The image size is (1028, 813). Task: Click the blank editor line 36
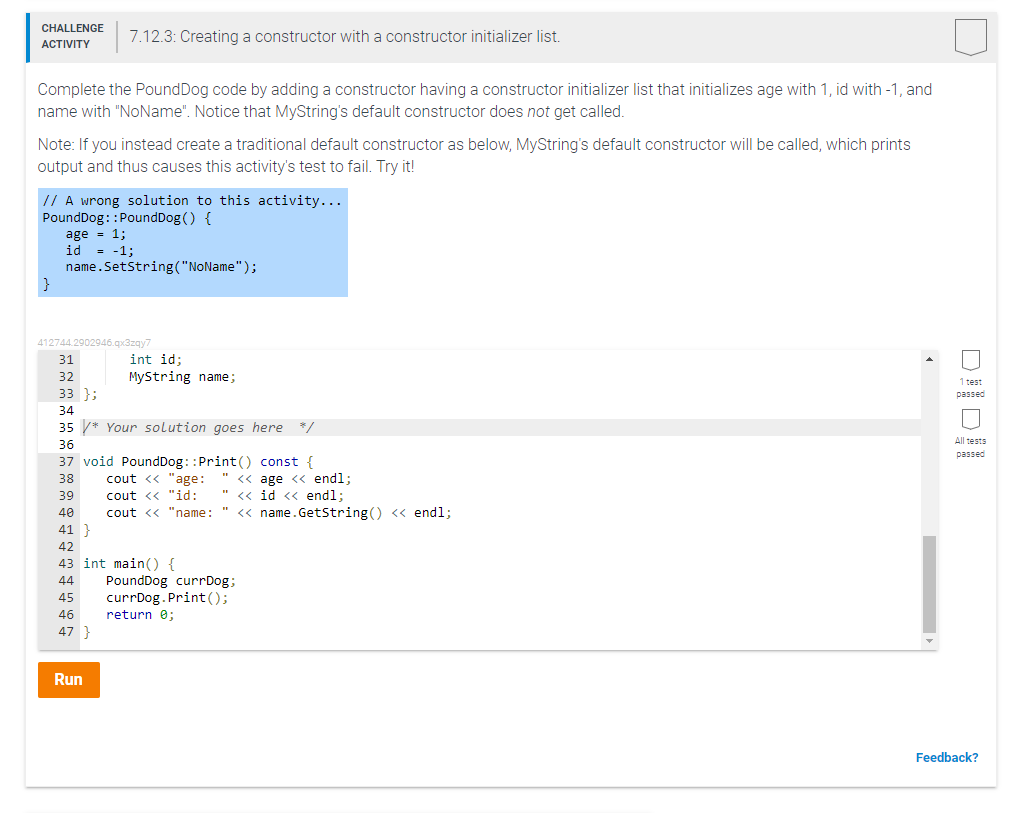502,445
